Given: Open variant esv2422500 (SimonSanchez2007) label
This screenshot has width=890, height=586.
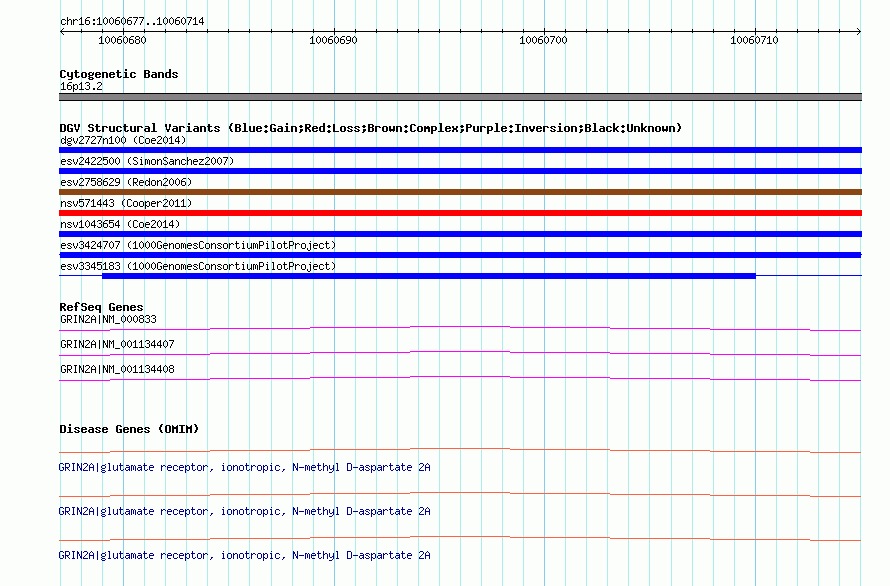Looking at the screenshot, I should pyautogui.click(x=147, y=161).
